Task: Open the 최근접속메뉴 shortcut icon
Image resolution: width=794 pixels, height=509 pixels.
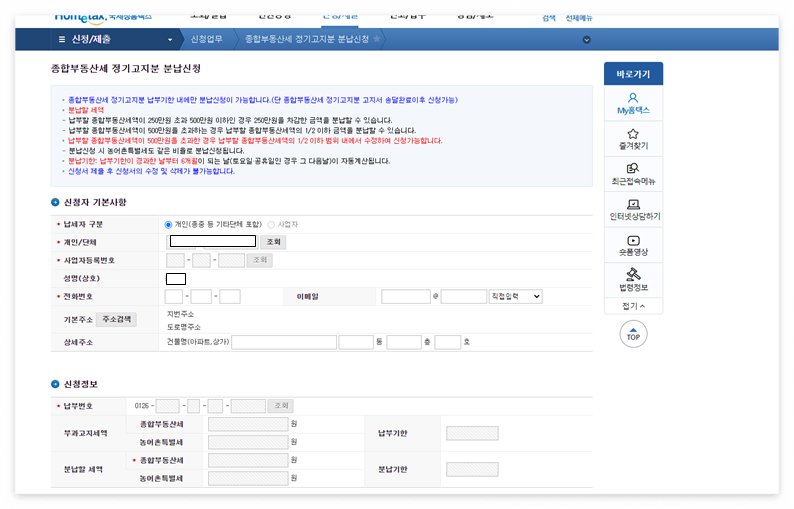Action: pos(633,174)
